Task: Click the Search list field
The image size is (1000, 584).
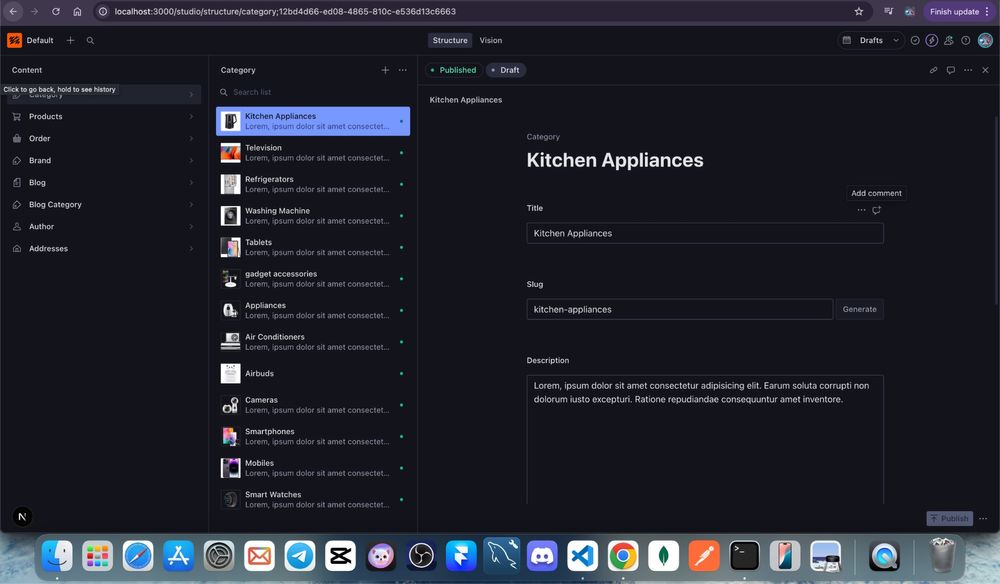Action: click(310, 92)
